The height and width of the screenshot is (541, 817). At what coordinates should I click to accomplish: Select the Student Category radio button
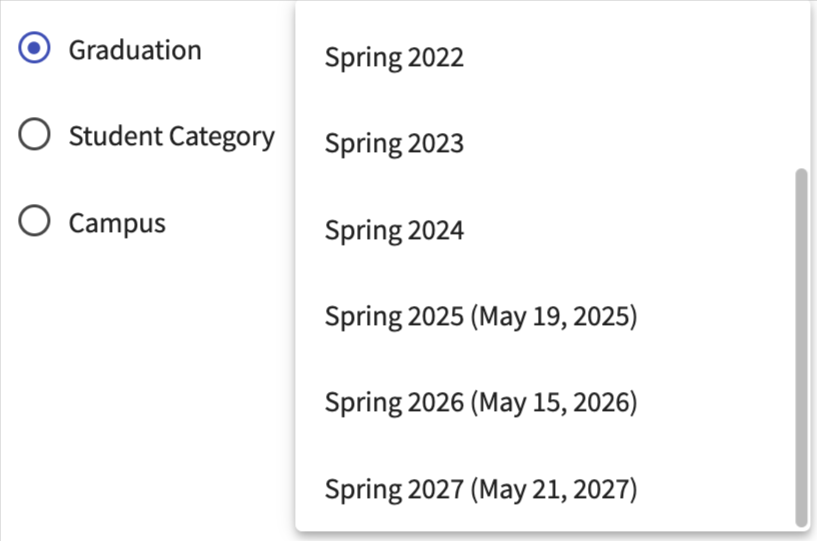[x=34, y=135]
